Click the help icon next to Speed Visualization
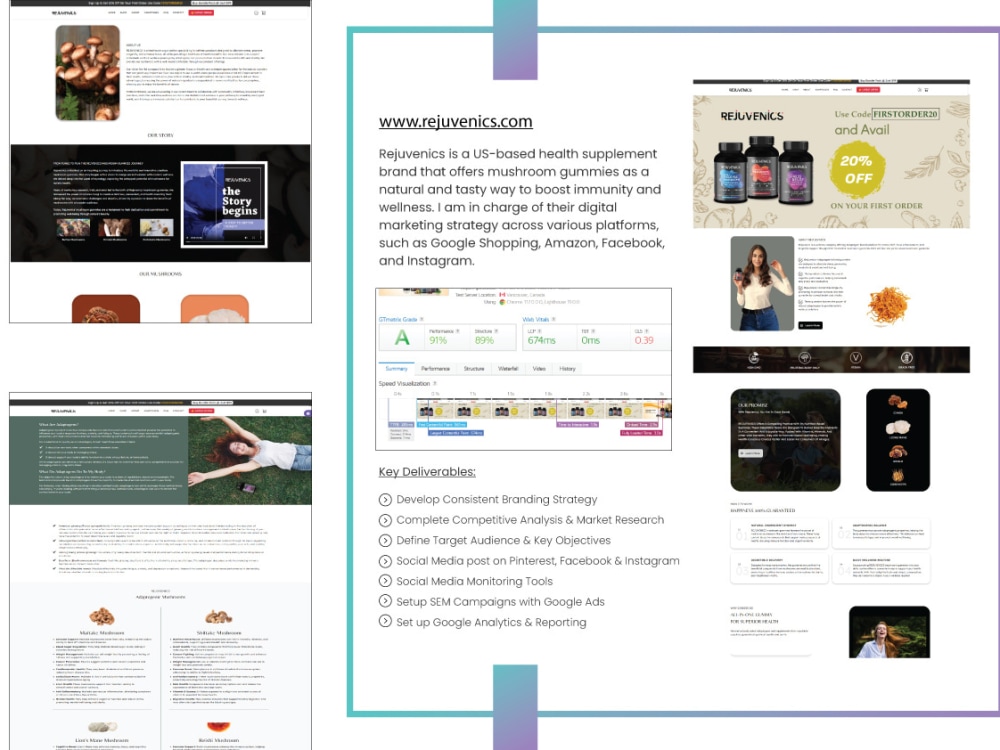The image size is (1000, 750). (435, 383)
